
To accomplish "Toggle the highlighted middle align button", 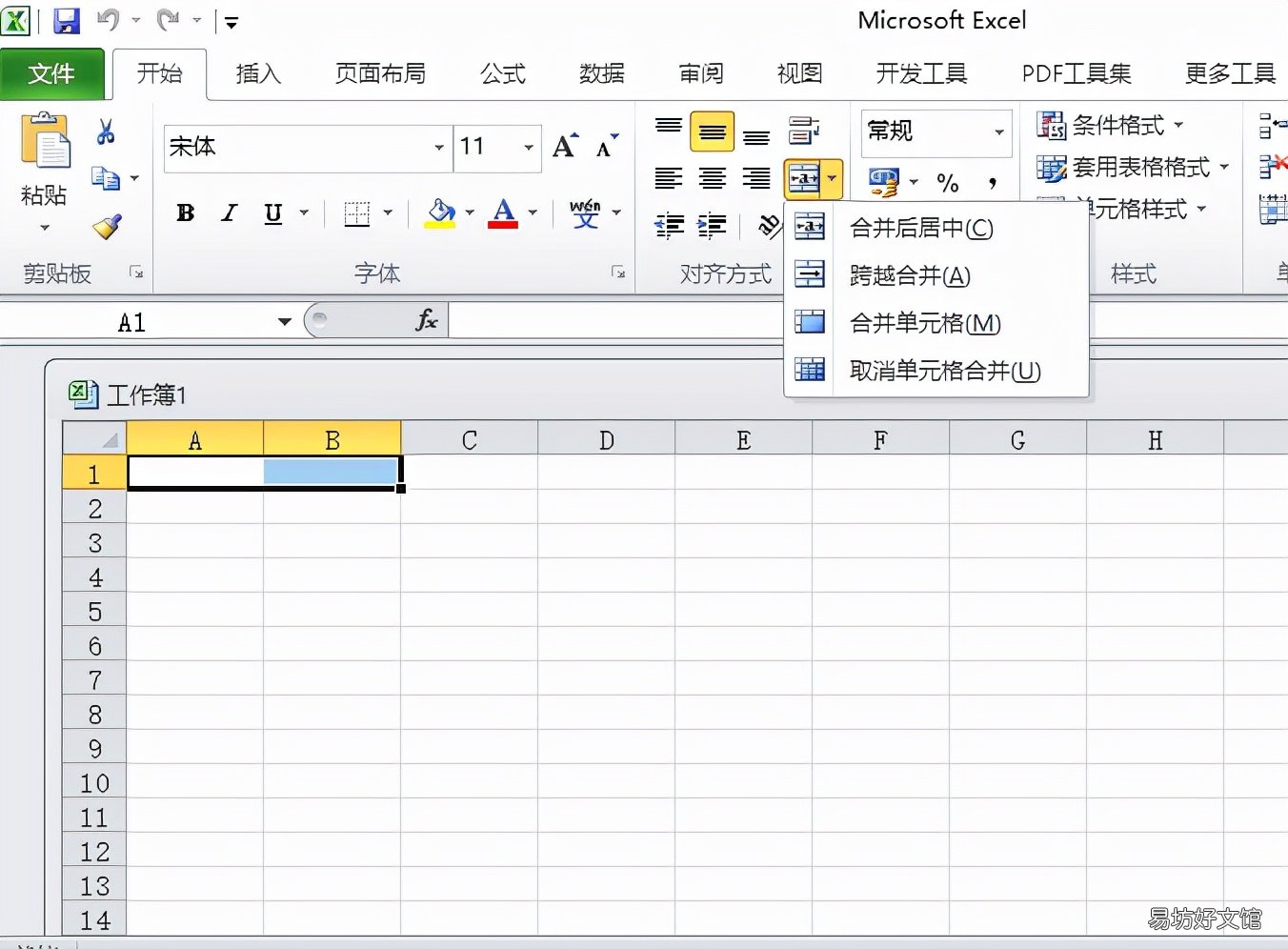I will point(713,131).
